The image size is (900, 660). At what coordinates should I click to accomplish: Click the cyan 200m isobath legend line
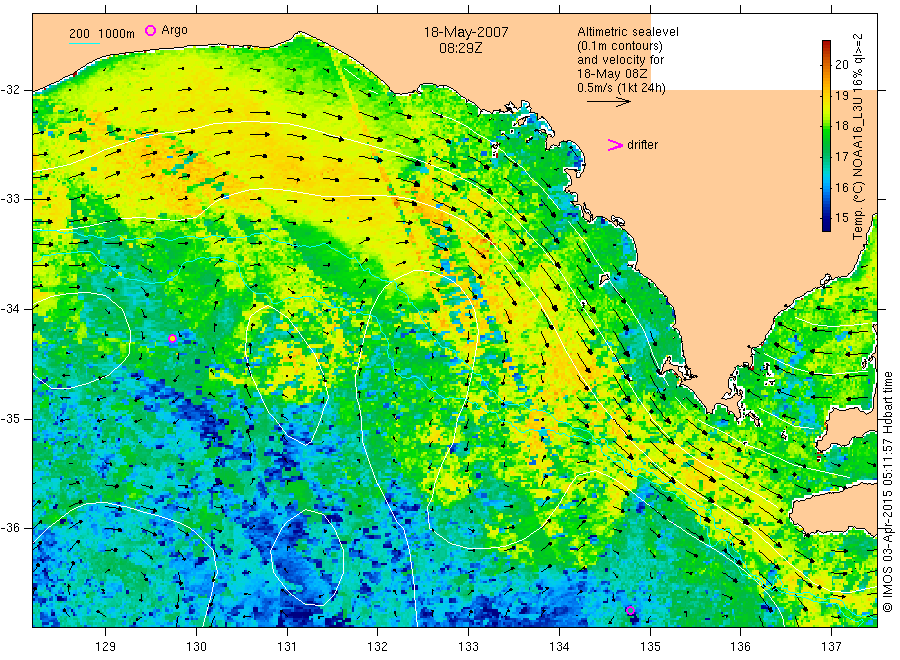pos(84,43)
